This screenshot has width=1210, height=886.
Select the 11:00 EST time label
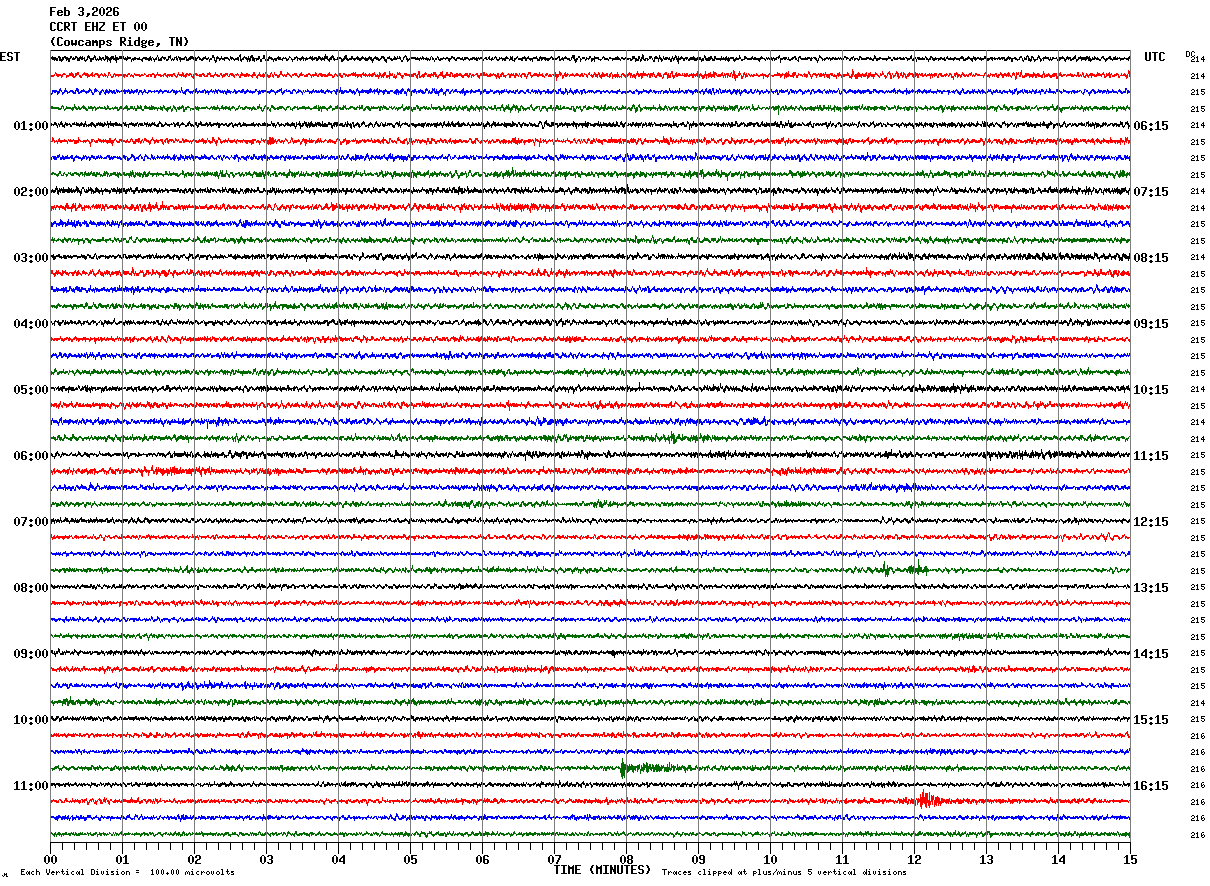pyautogui.click(x=31, y=786)
